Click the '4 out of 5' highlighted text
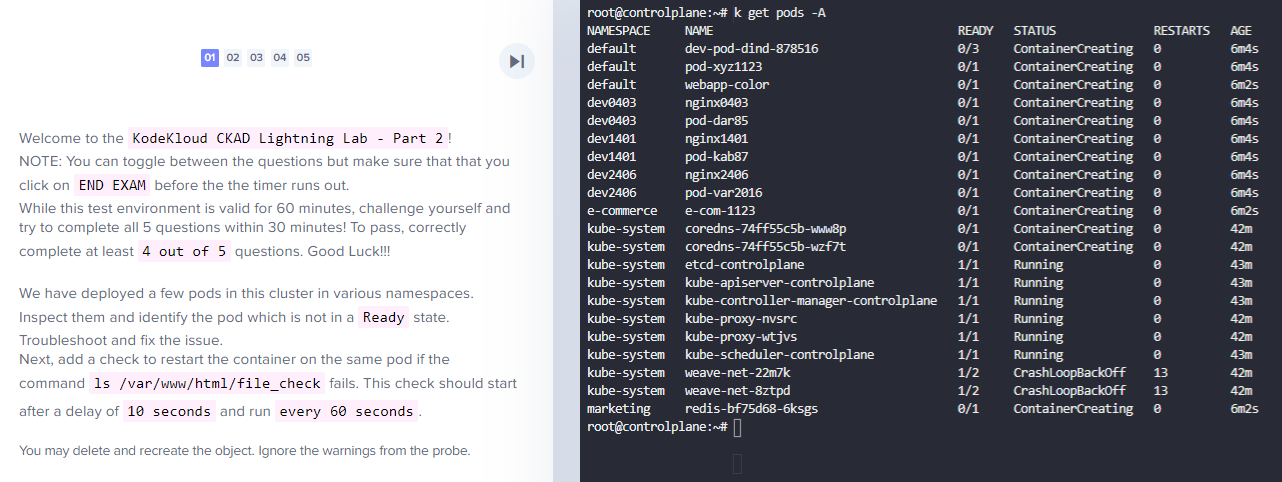Screen dimensions: 1282x482 (184, 252)
